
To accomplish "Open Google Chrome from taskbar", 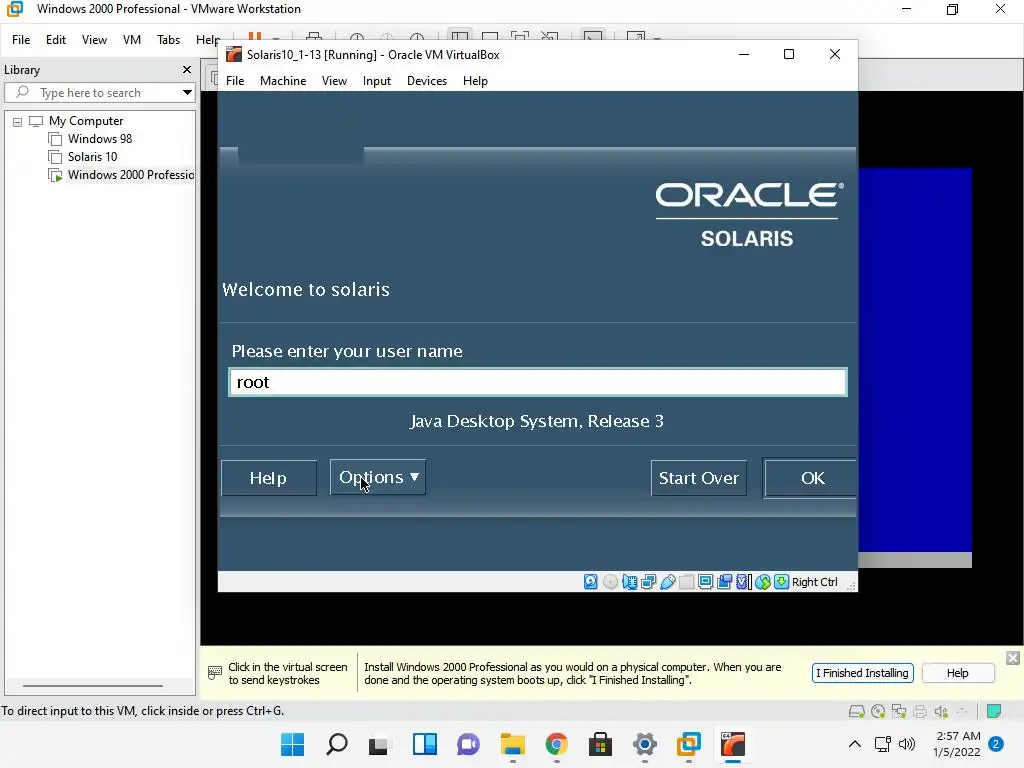I will click(556, 744).
